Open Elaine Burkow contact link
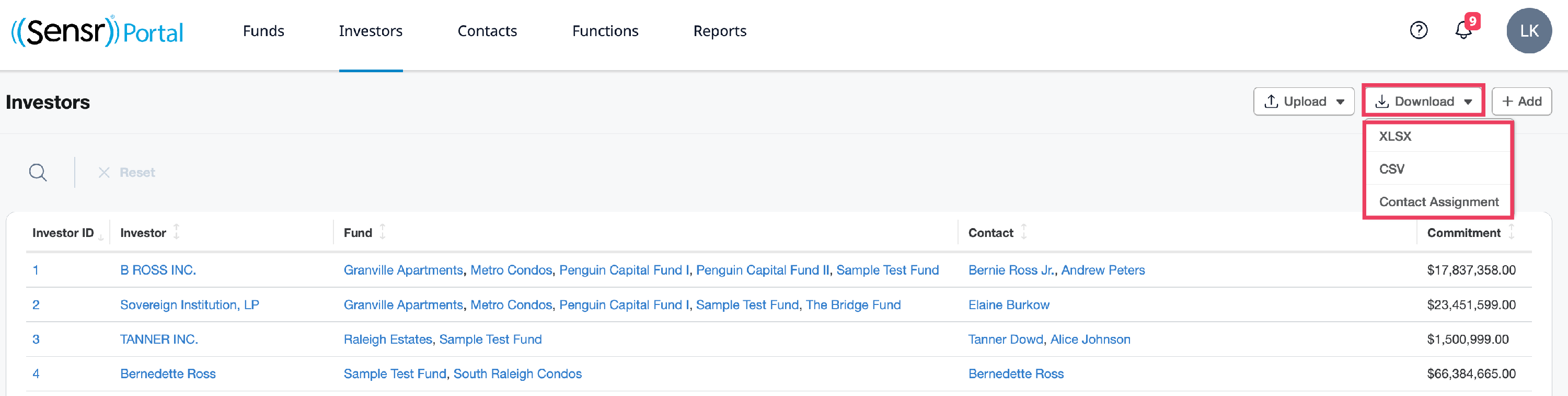The width and height of the screenshot is (1568, 396). [1009, 304]
